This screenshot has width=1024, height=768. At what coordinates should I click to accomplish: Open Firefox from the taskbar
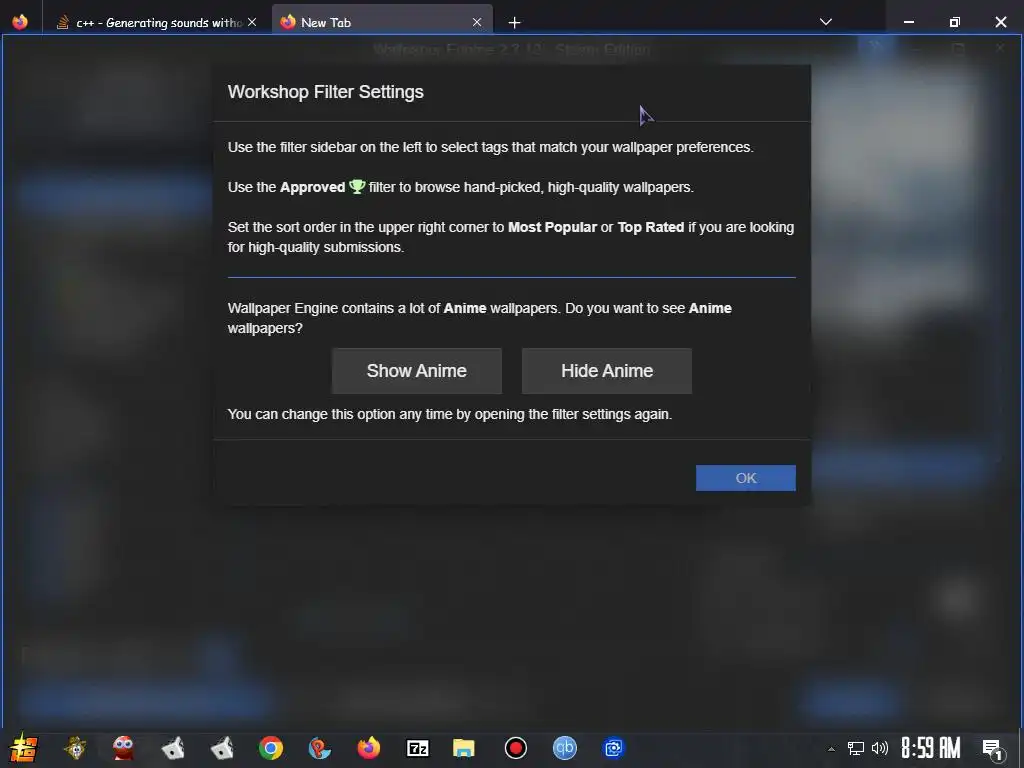368,748
